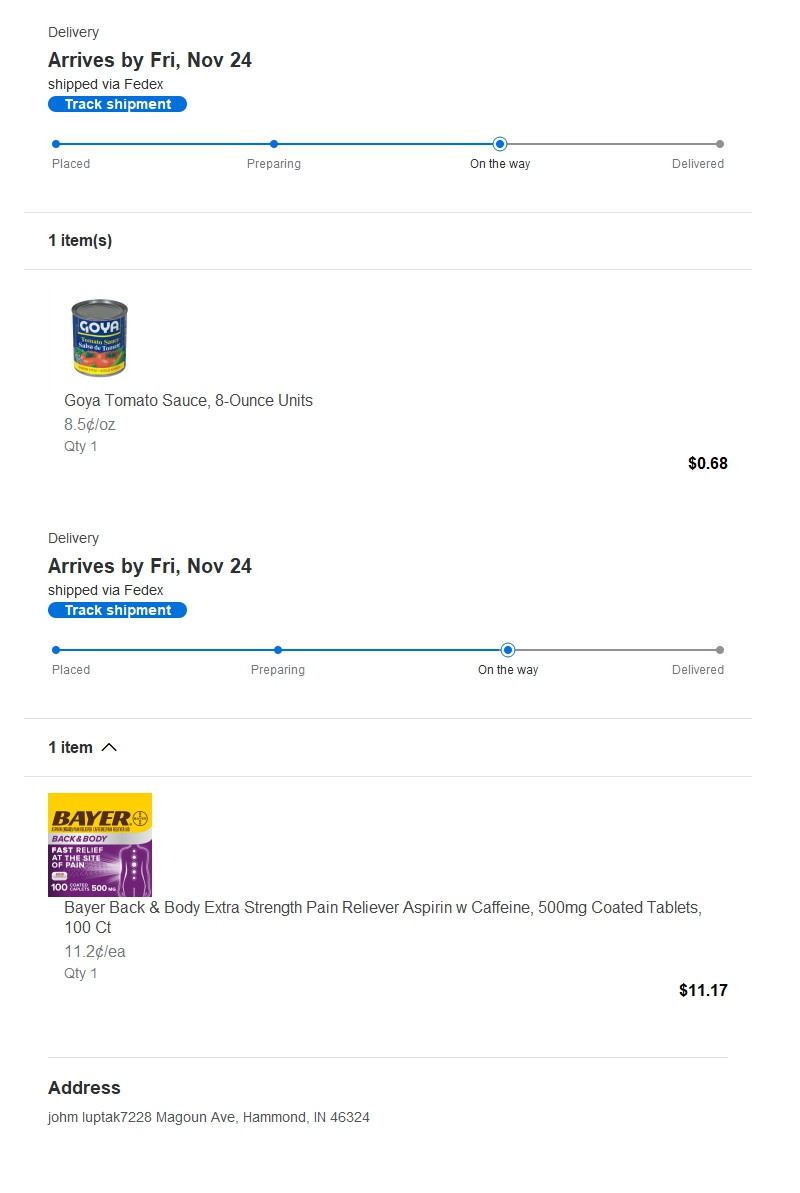
Task: Click second shipment's Delivered end dot
Action: [720, 650]
